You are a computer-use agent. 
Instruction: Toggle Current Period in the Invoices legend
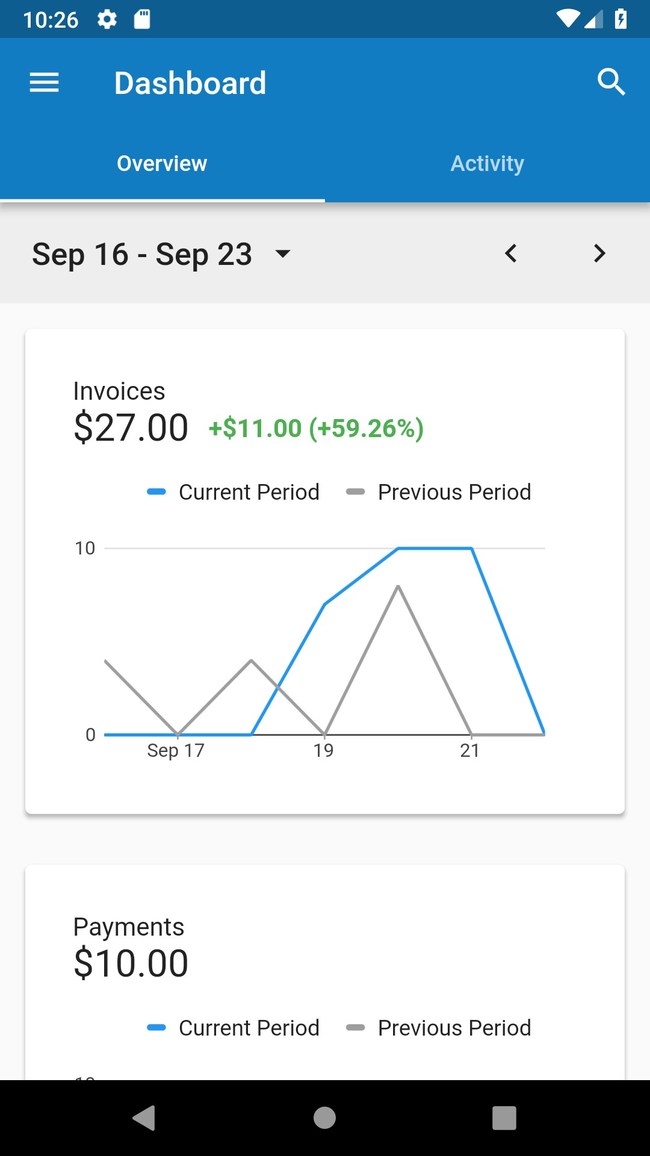tap(233, 491)
